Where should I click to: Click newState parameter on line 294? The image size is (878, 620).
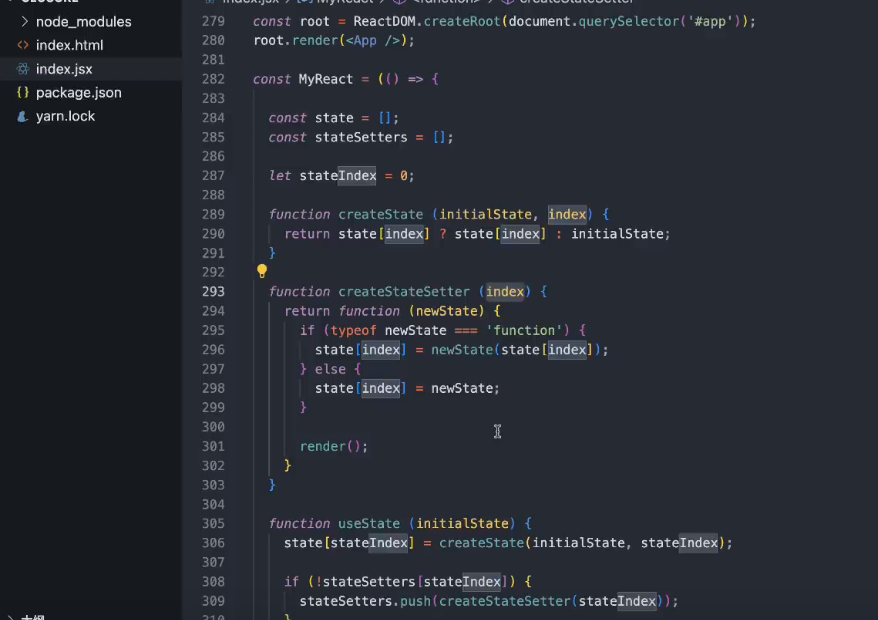click(x=446, y=311)
